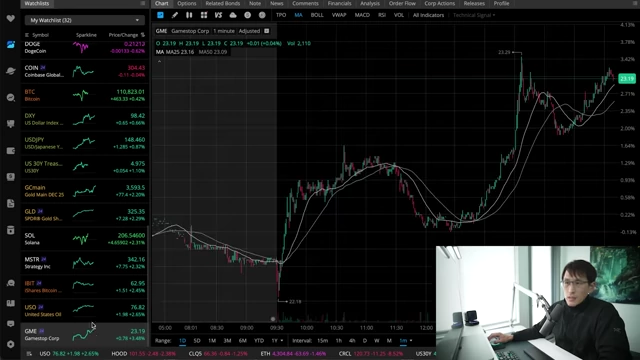Expand the 1Y range dropdown
Screen dimensions: 640x360
[x=277, y=340]
